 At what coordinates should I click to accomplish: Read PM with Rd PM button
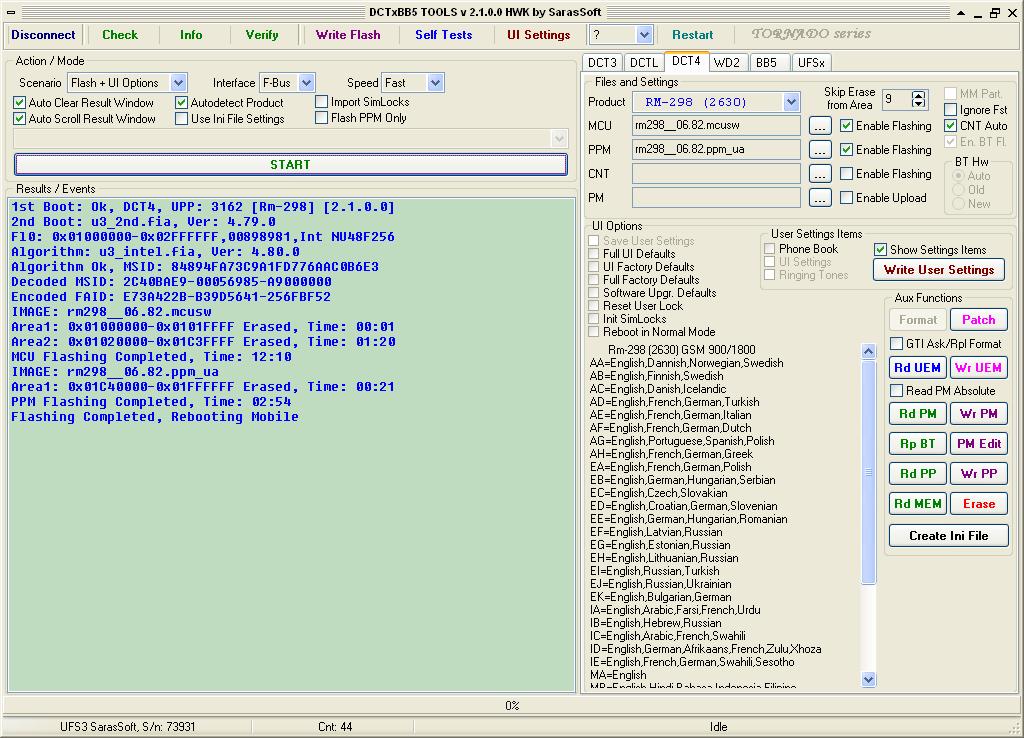pyautogui.click(x=917, y=413)
